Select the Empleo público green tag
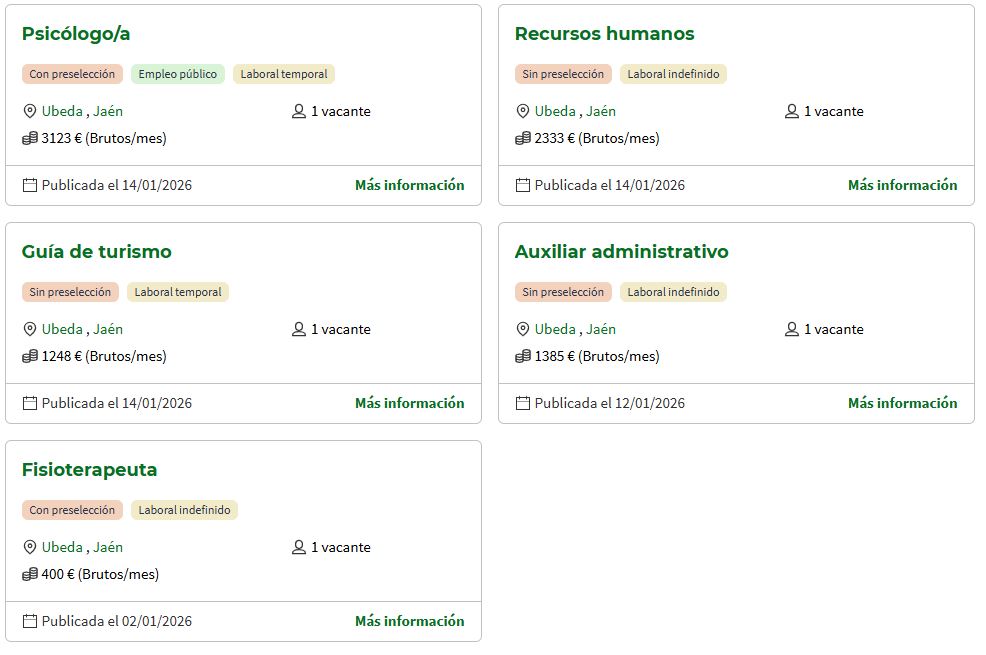This screenshot has width=986, height=655. 177,74
